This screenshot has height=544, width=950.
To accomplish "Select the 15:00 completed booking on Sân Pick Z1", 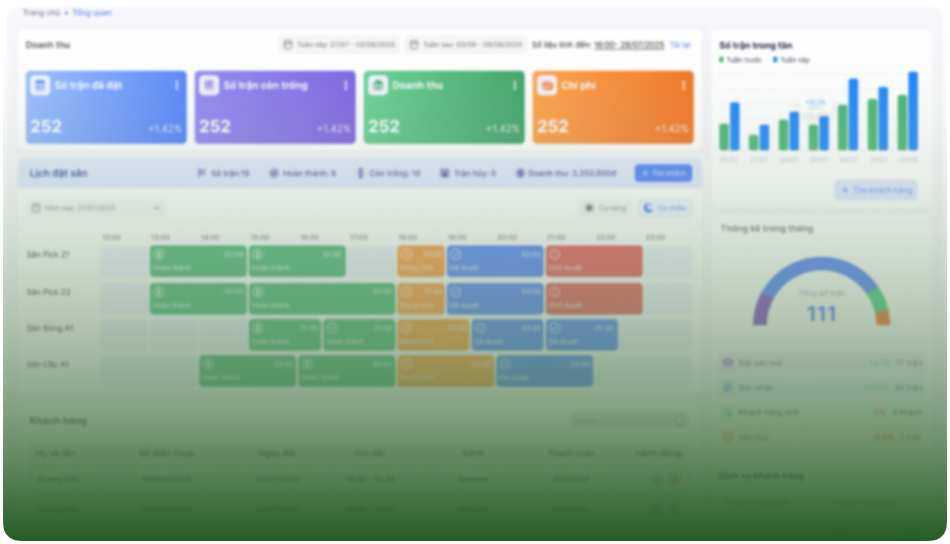I will (297, 261).
